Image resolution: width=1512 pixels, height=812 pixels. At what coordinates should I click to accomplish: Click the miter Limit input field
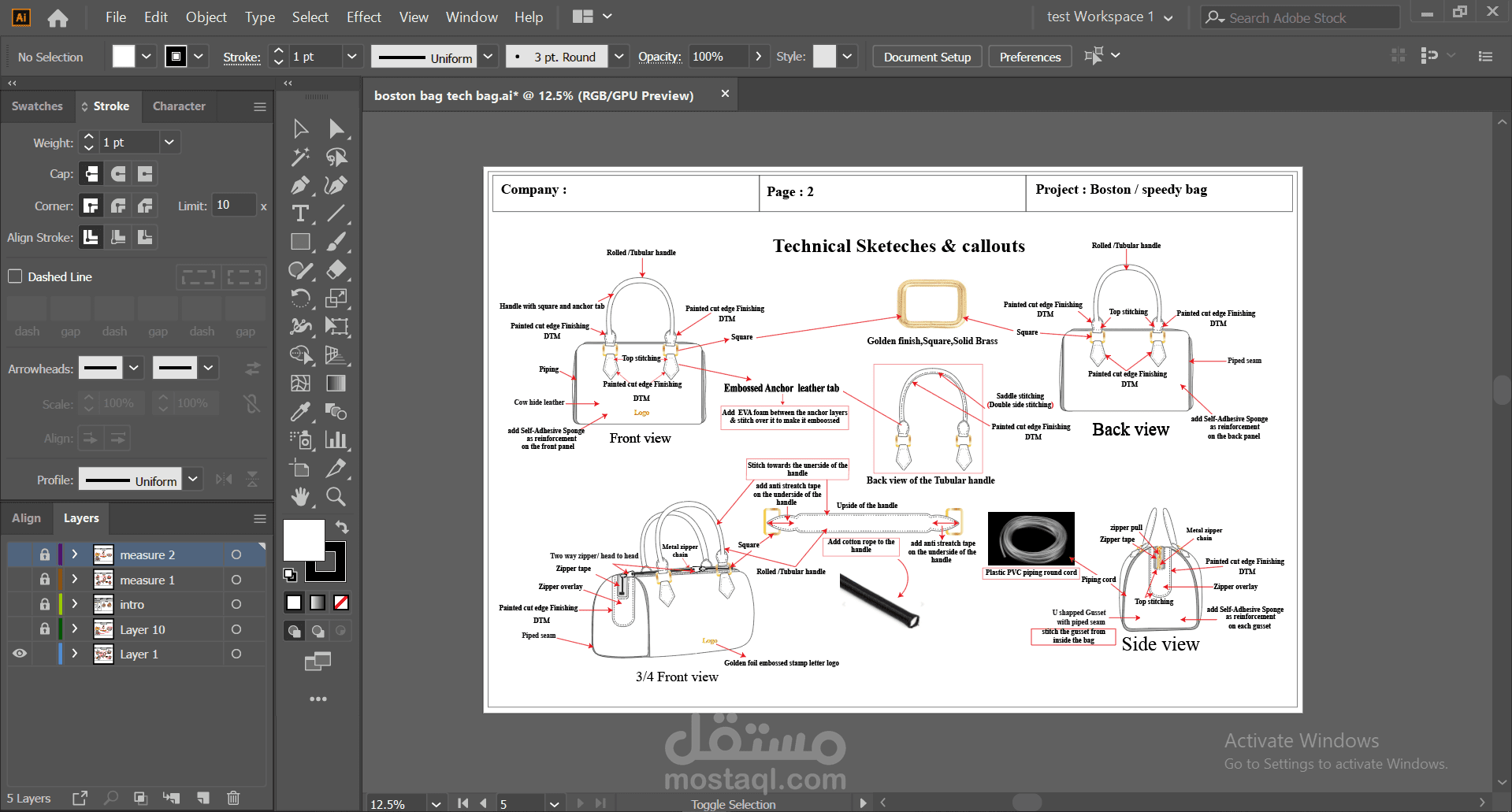[234, 206]
